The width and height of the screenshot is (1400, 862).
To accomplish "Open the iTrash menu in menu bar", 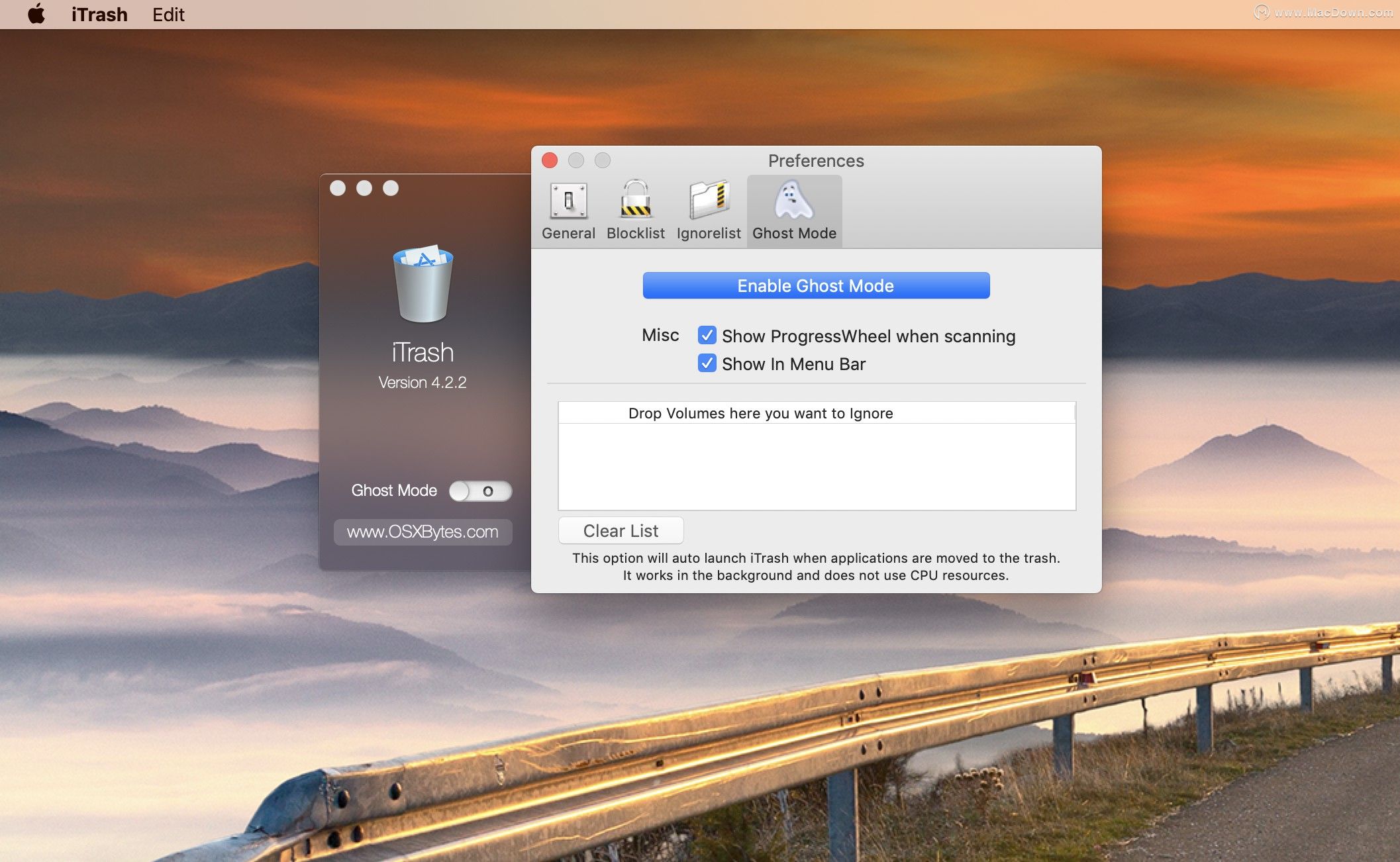I will pos(99,14).
